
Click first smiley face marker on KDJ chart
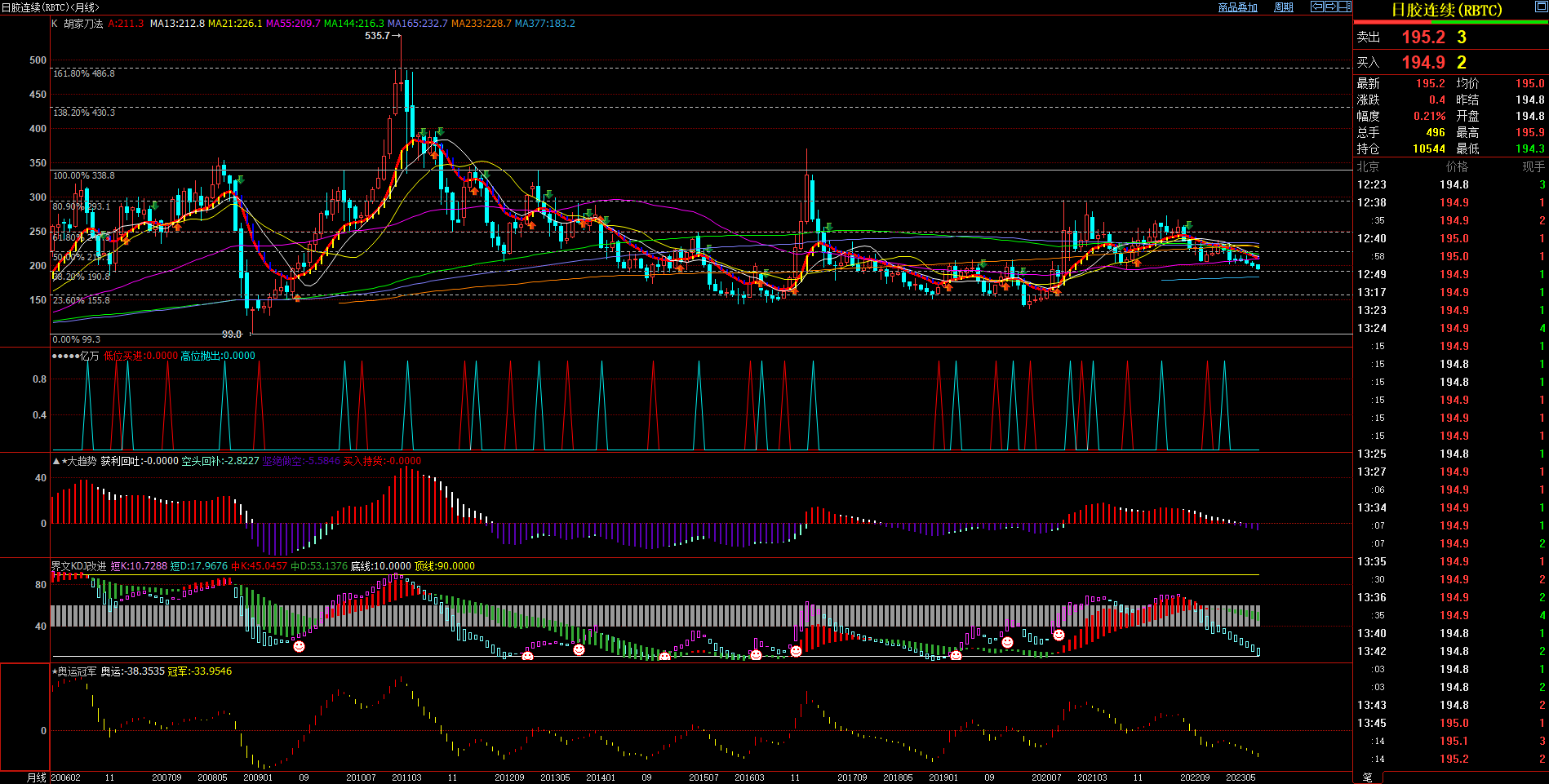point(300,646)
